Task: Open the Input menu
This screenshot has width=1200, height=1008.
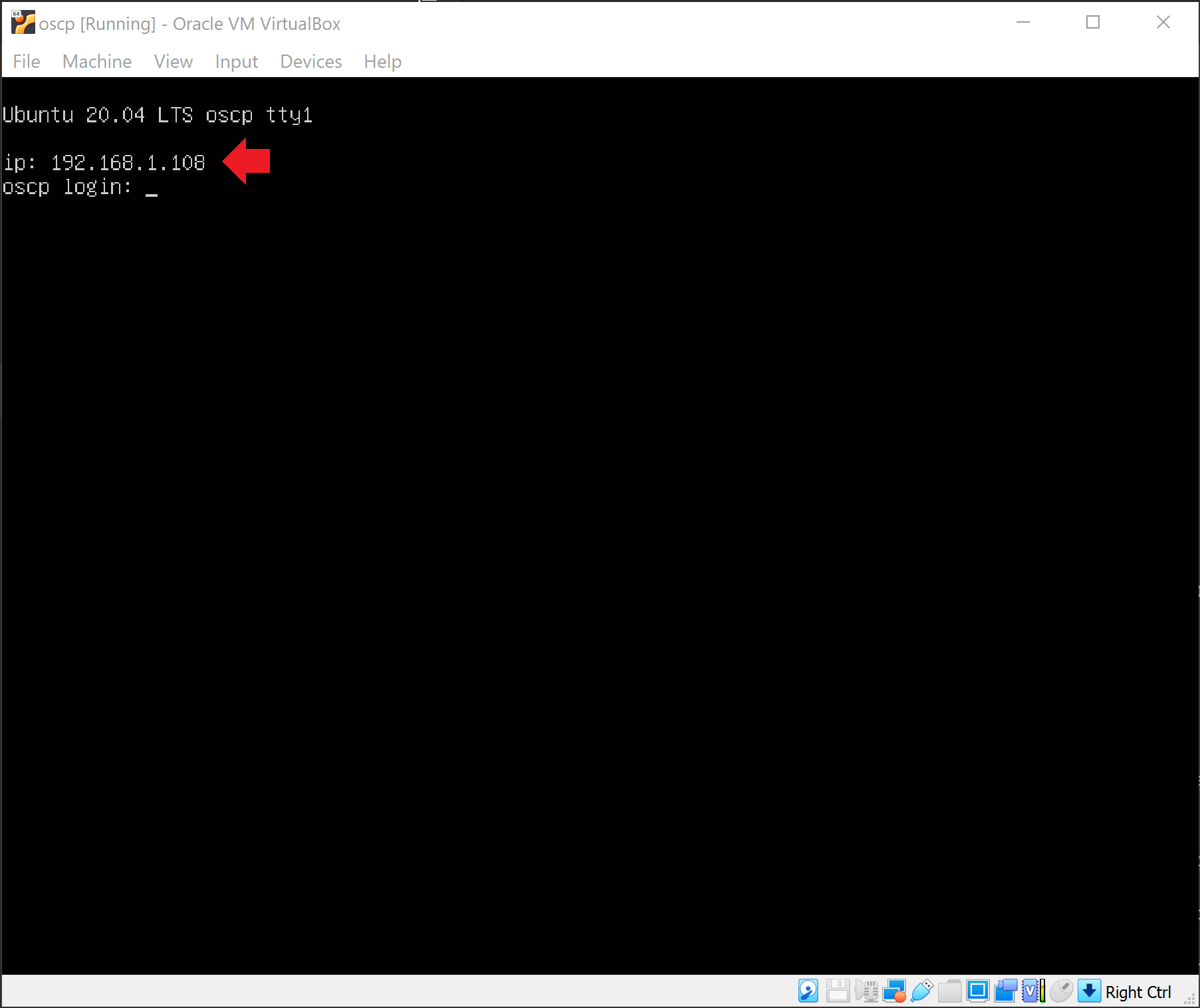Action: 236,61
